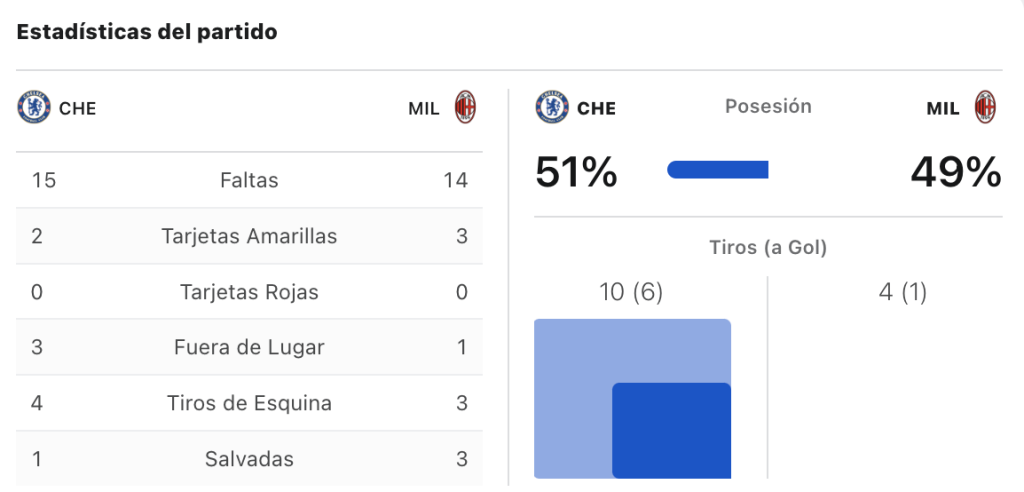Click the Tiros de Esquina row
The height and width of the screenshot is (492, 1024).
pos(249,403)
